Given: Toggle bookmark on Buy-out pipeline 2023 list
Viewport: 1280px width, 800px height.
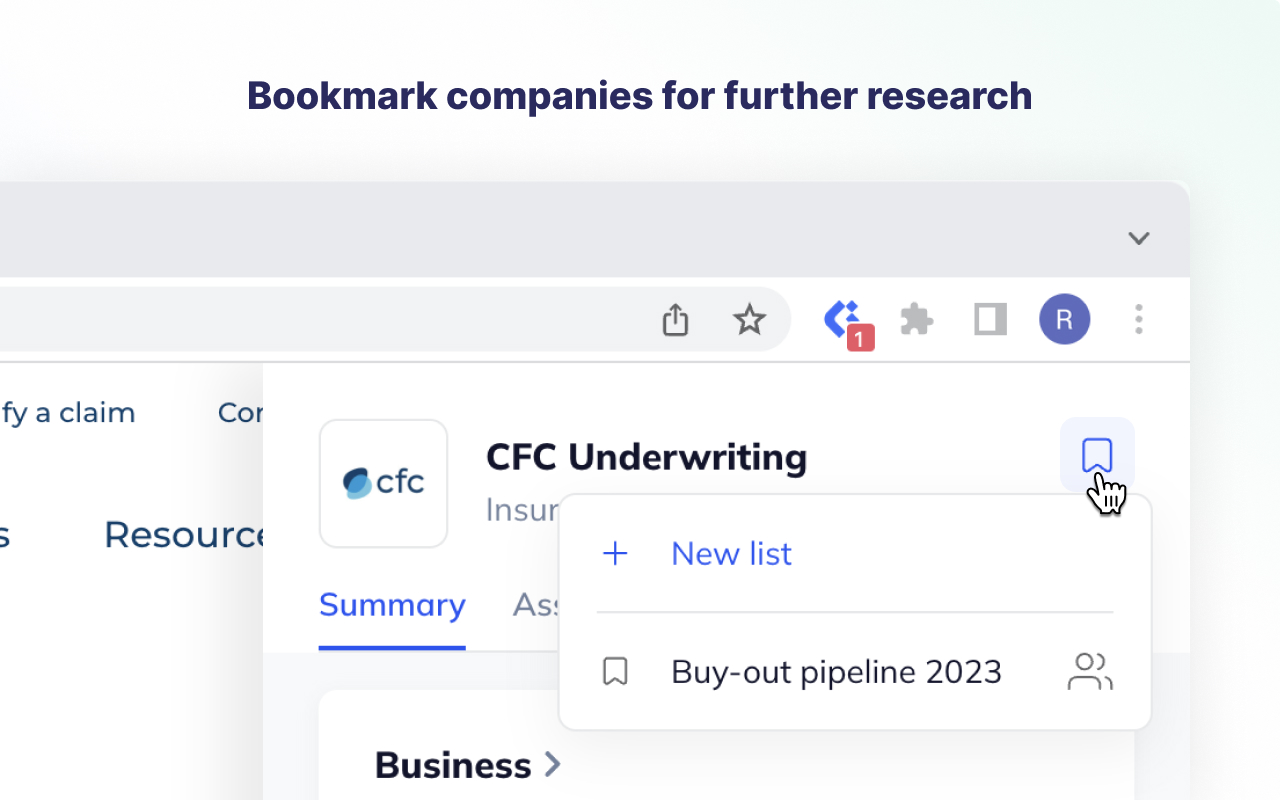Looking at the screenshot, I should [x=615, y=672].
